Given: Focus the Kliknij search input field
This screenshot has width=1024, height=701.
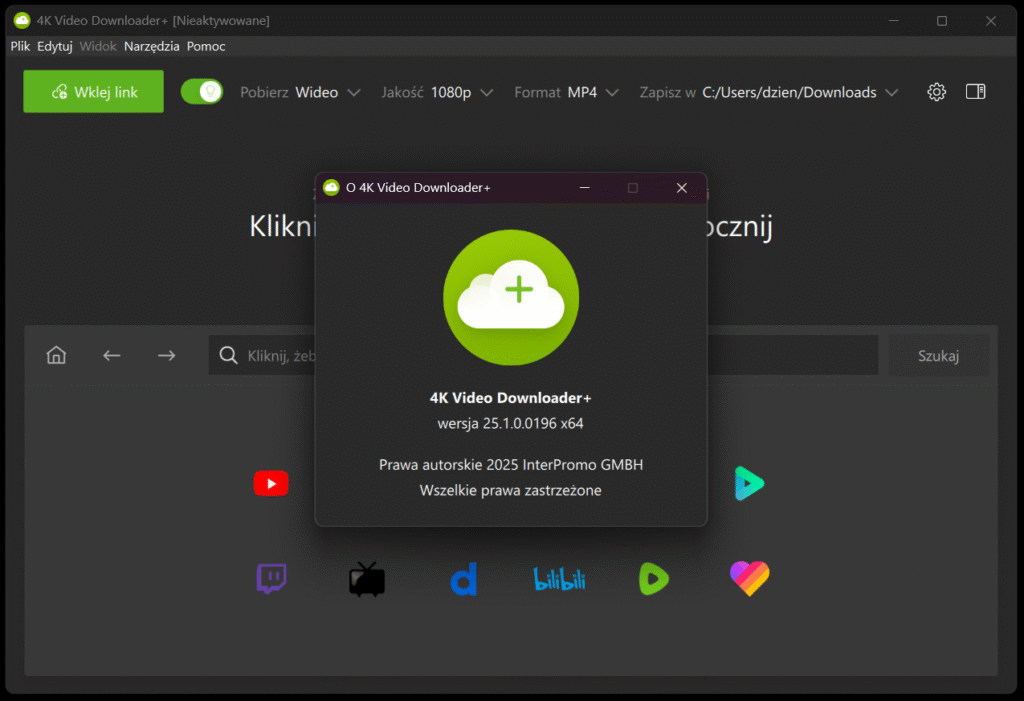Looking at the screenshot, I should [x=543, y=355].
